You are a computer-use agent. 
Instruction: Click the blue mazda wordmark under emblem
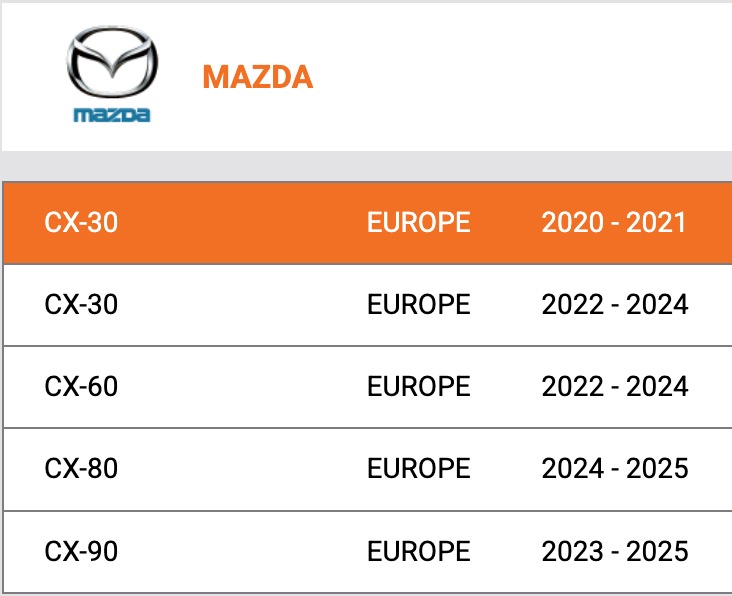coord(113,114)
